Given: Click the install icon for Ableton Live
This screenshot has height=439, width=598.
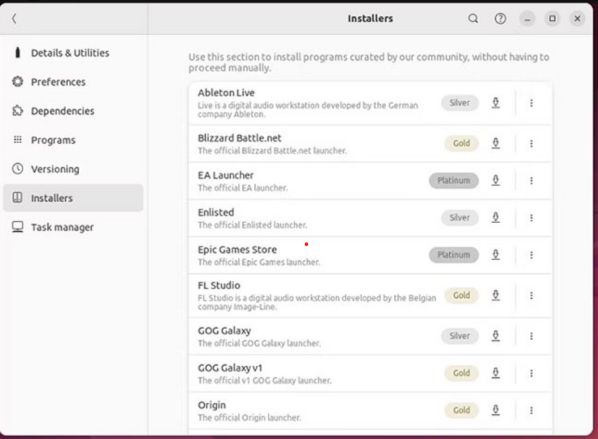Looking at the screenshot, I should tap(495, 103).
